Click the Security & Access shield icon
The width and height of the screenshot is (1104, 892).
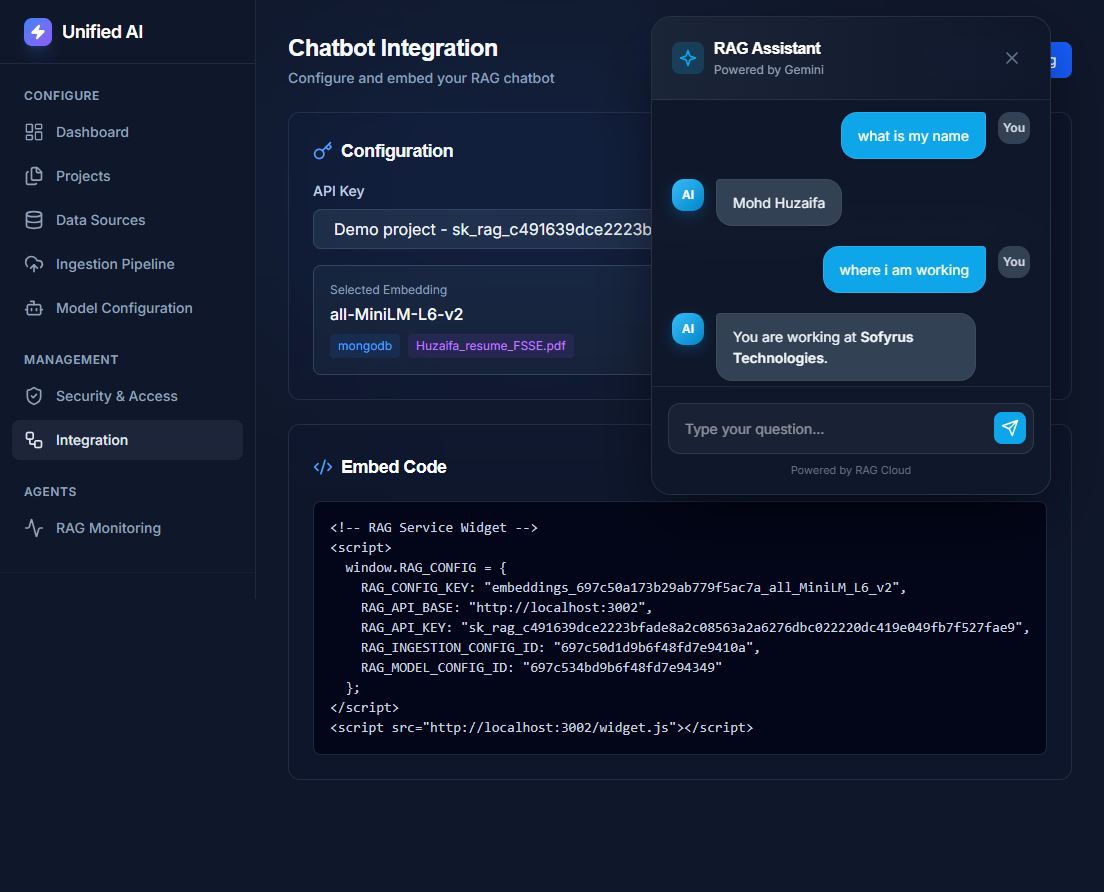(34, 396)
